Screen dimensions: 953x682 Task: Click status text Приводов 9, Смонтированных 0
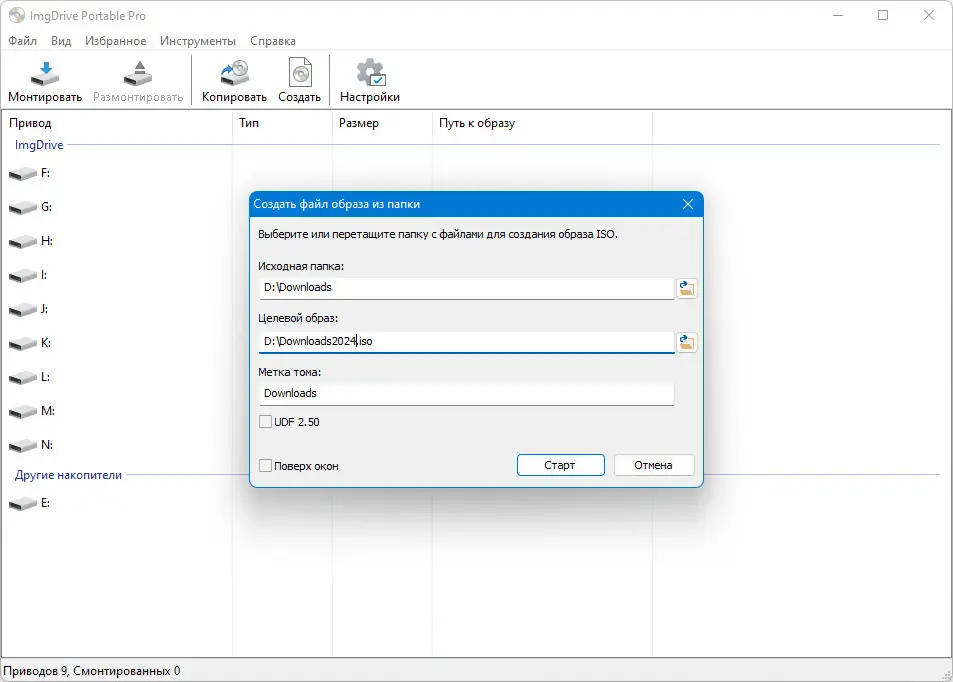[x=92, y=671]
